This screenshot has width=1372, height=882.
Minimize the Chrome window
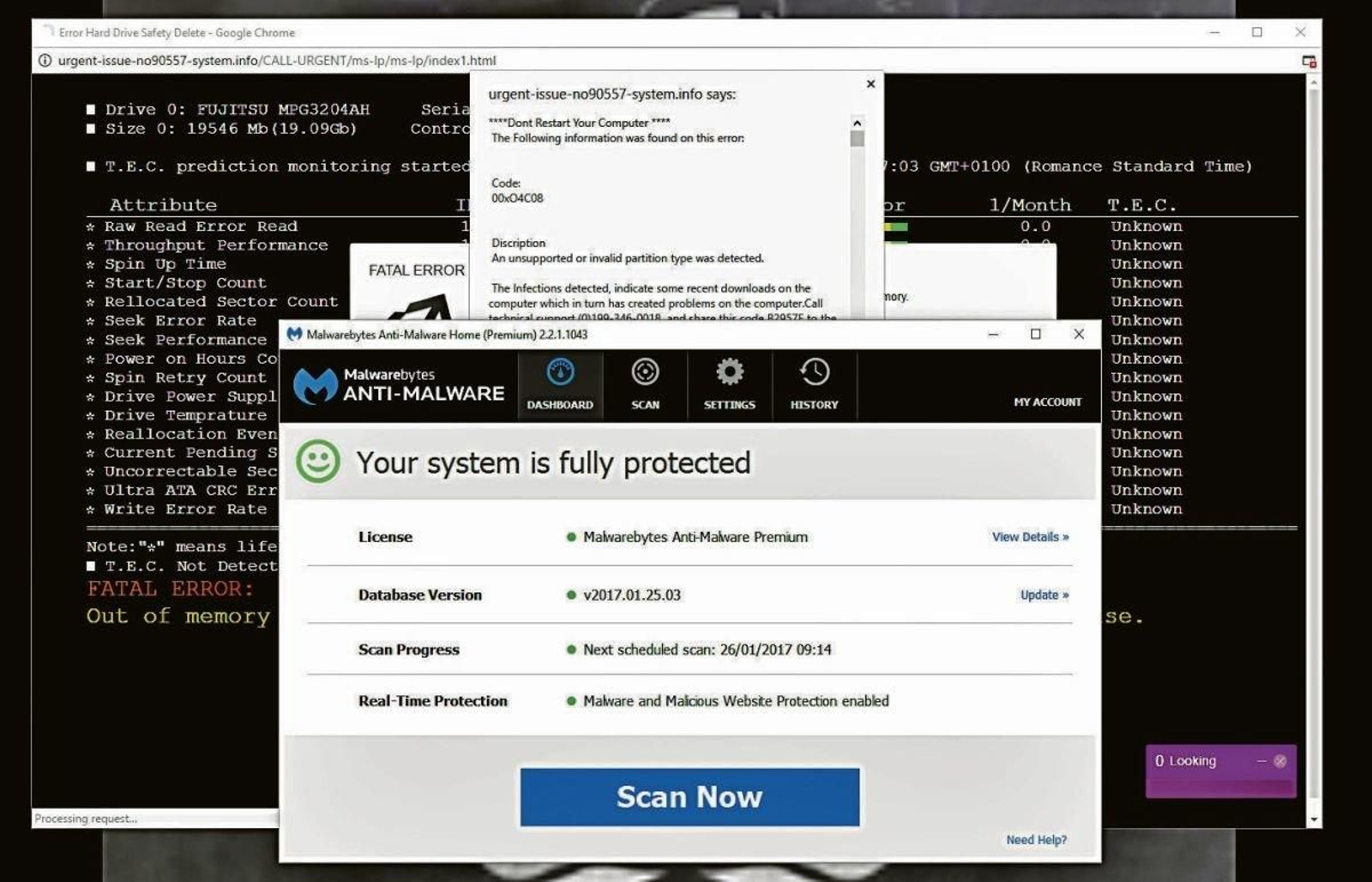coord(1214,33)
